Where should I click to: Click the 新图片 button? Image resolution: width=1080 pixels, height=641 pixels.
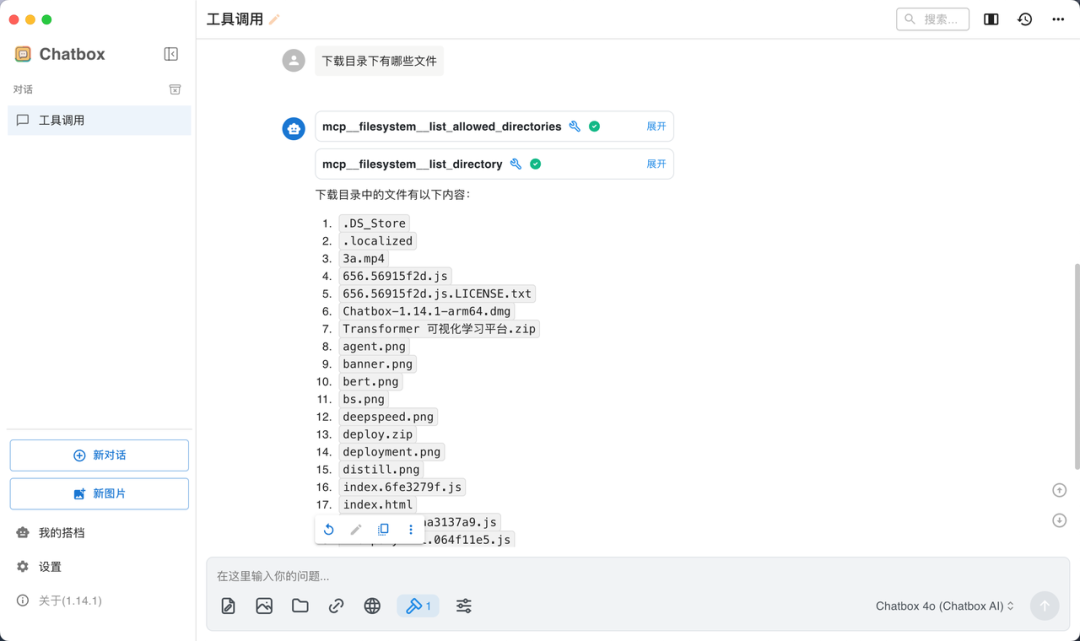98,493
